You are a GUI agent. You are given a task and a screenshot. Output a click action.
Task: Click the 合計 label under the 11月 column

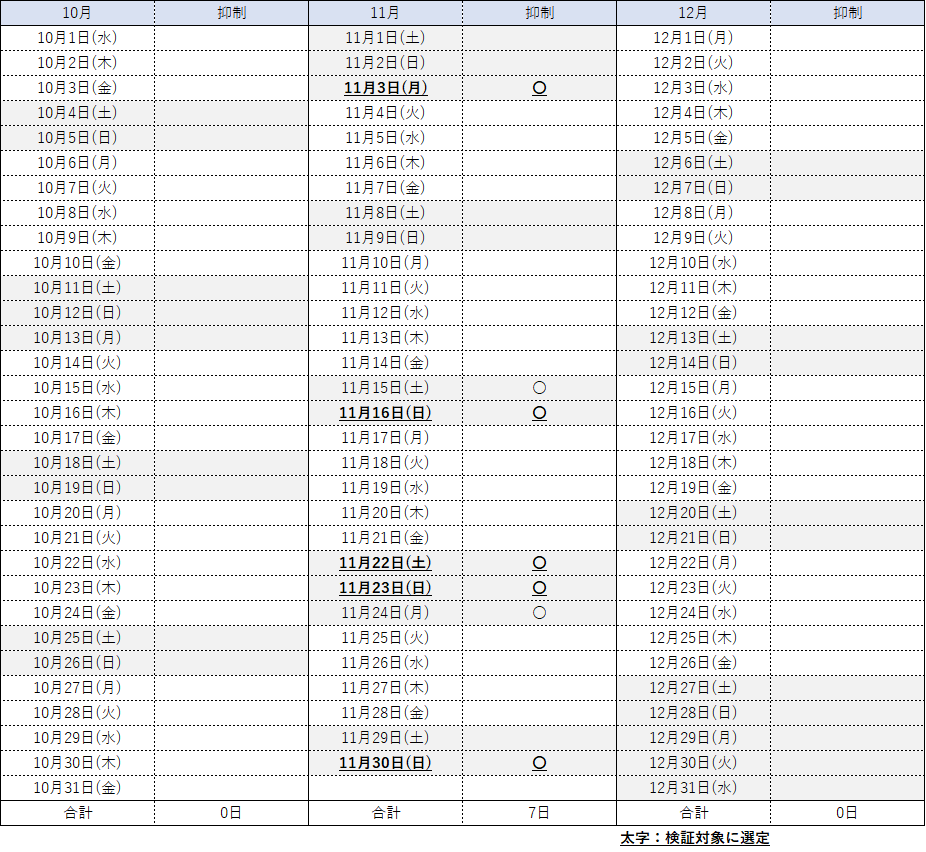tap(385, 813)
